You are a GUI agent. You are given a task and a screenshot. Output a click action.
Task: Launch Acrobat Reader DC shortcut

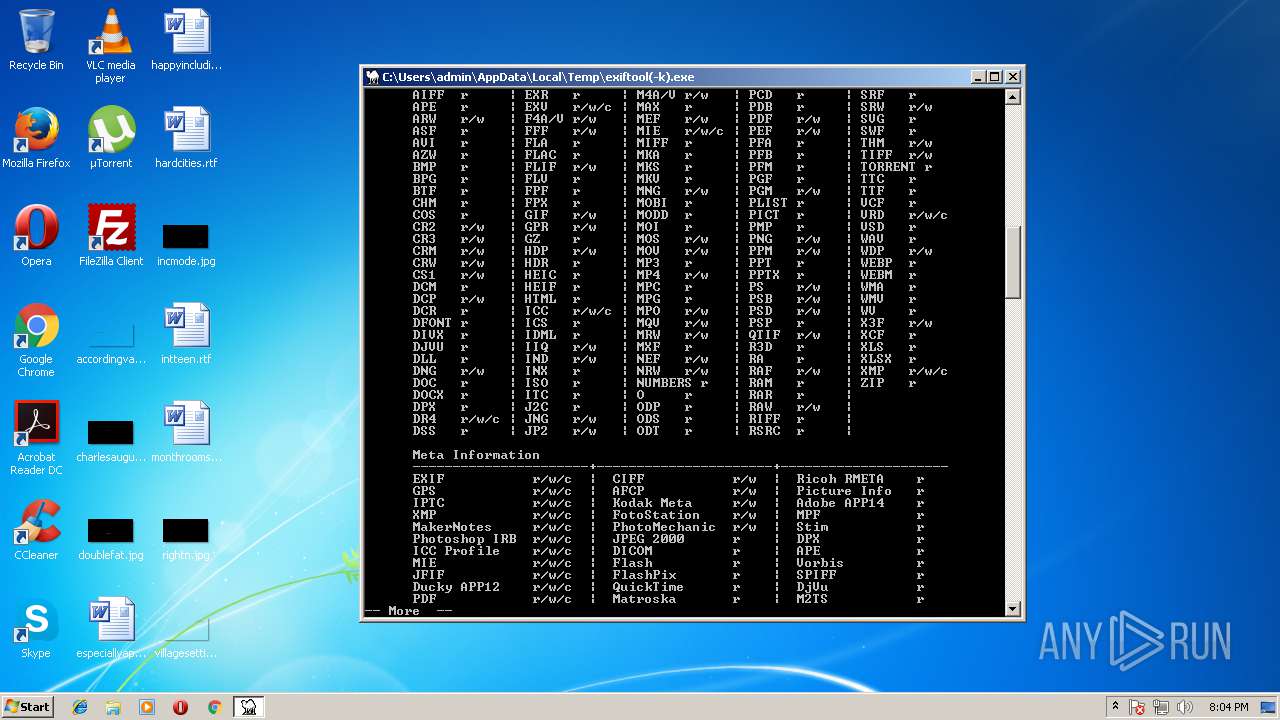[x=36, y=438]
